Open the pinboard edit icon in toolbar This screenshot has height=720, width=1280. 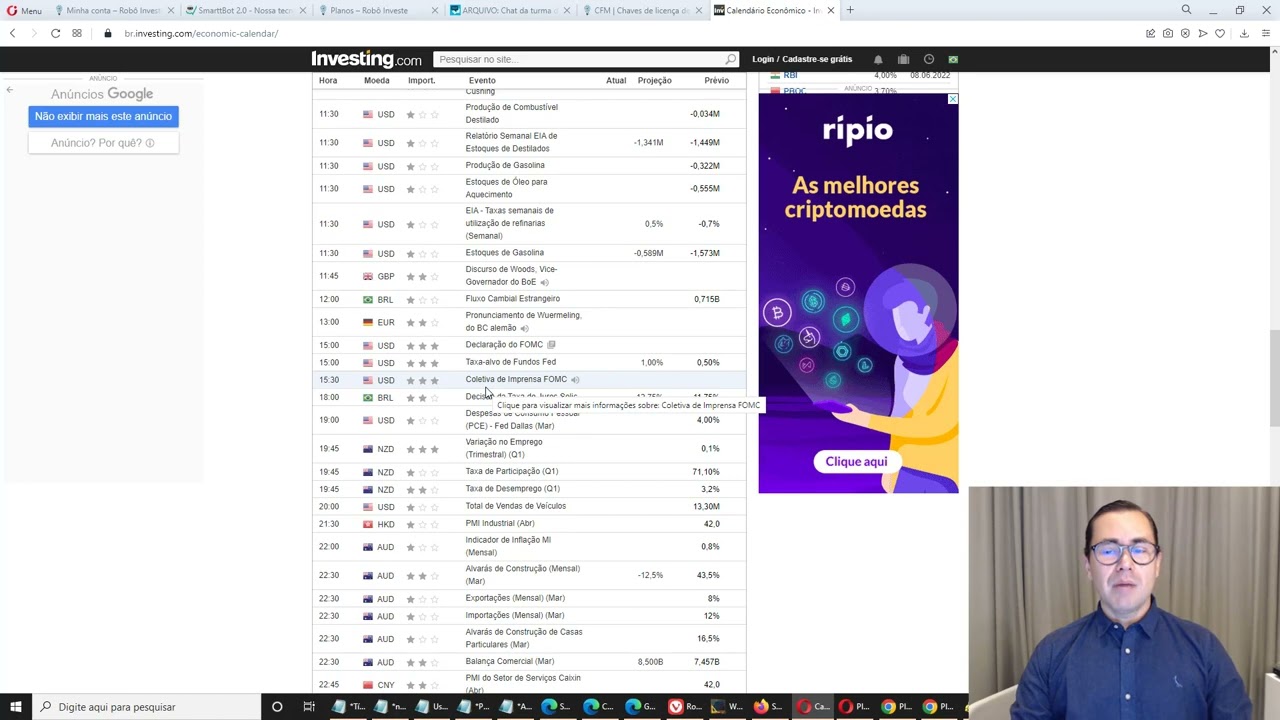tap(1150, 33)
